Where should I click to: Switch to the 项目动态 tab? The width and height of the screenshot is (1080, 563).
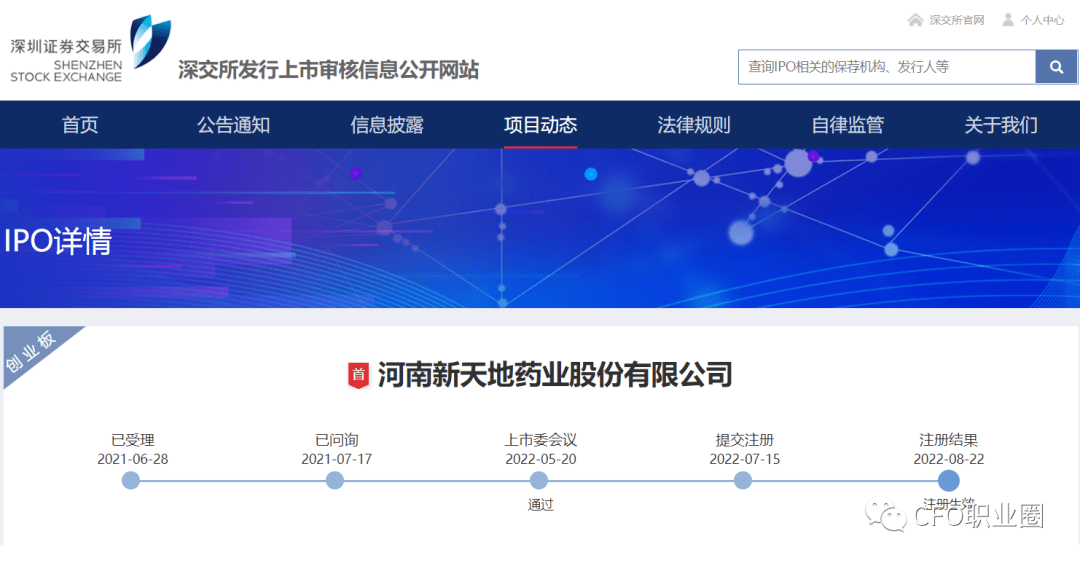(x=540, y=125)
